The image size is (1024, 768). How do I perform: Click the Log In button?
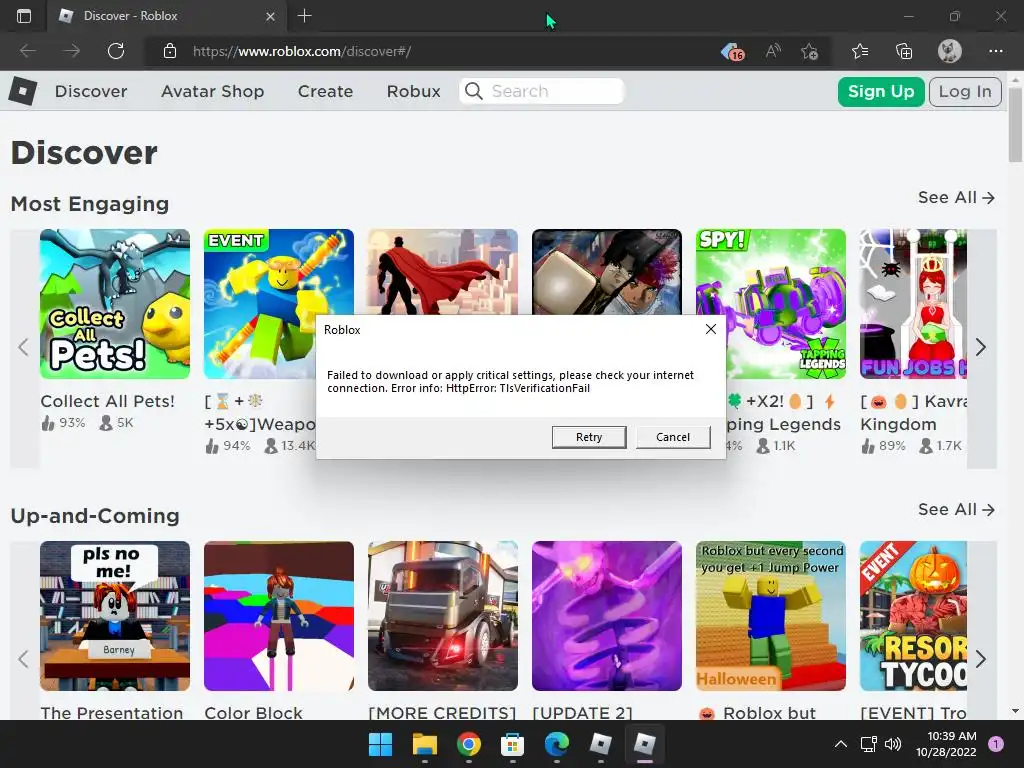pyautogui.click(x=965, y=91)
